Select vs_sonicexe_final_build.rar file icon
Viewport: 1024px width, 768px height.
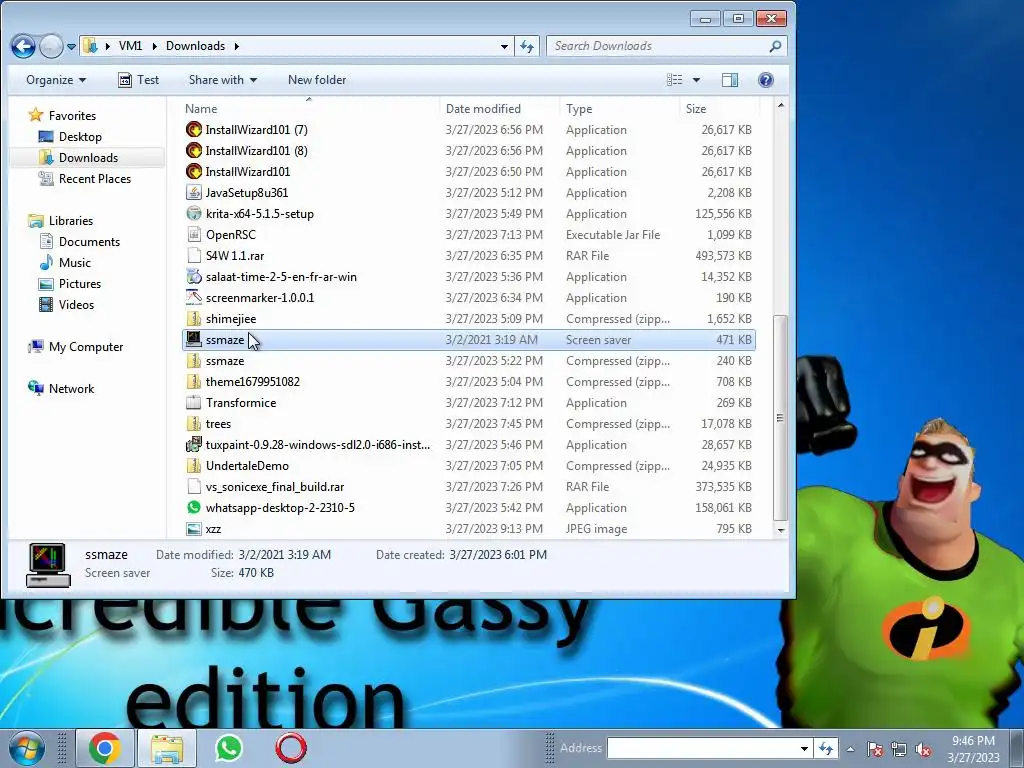click(194, 487)
